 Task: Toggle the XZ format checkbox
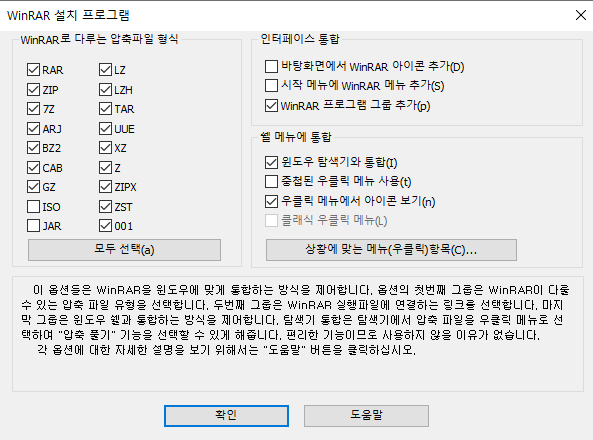pyautogui.click(x=105, y=148)
